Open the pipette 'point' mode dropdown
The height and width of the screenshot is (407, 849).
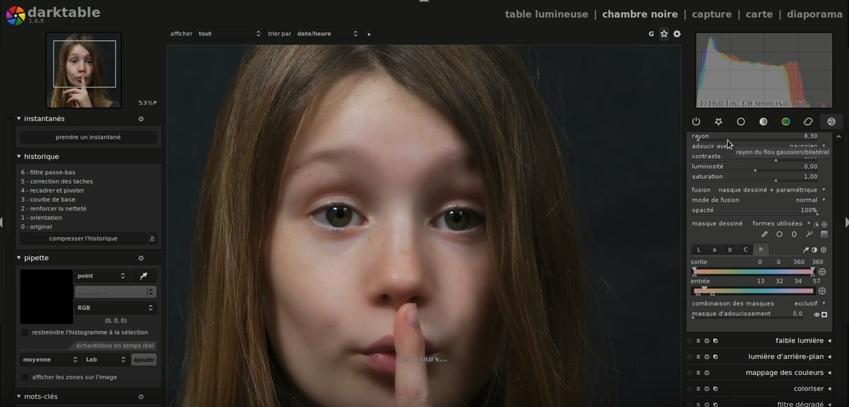(101, 276)
